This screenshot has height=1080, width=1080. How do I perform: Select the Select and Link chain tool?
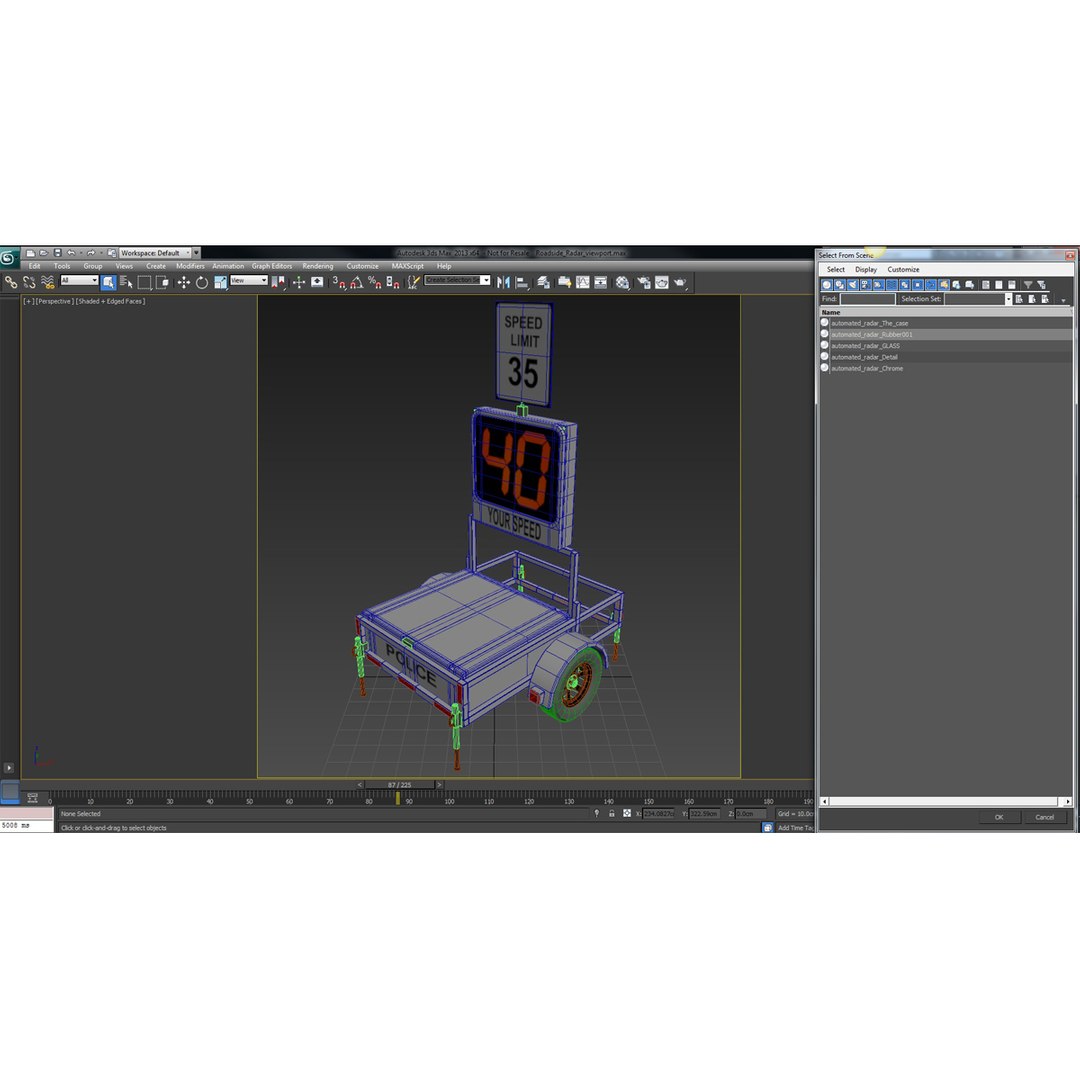pyautogui.click(x=11, y=282)
